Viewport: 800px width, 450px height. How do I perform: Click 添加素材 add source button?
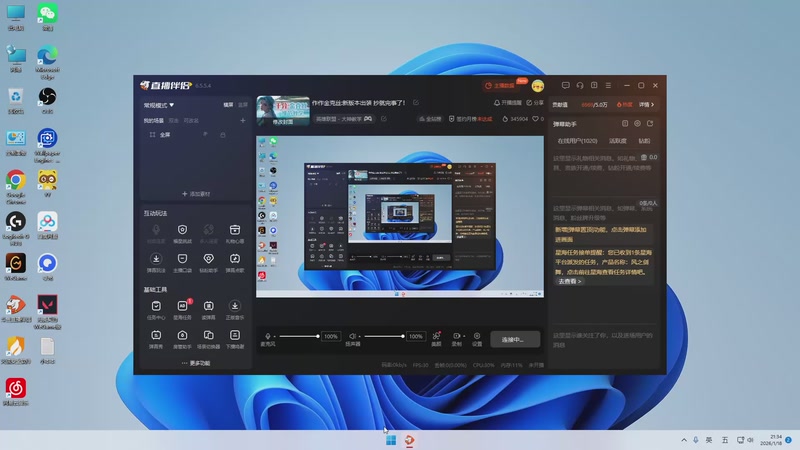click(x=196, y=194)
